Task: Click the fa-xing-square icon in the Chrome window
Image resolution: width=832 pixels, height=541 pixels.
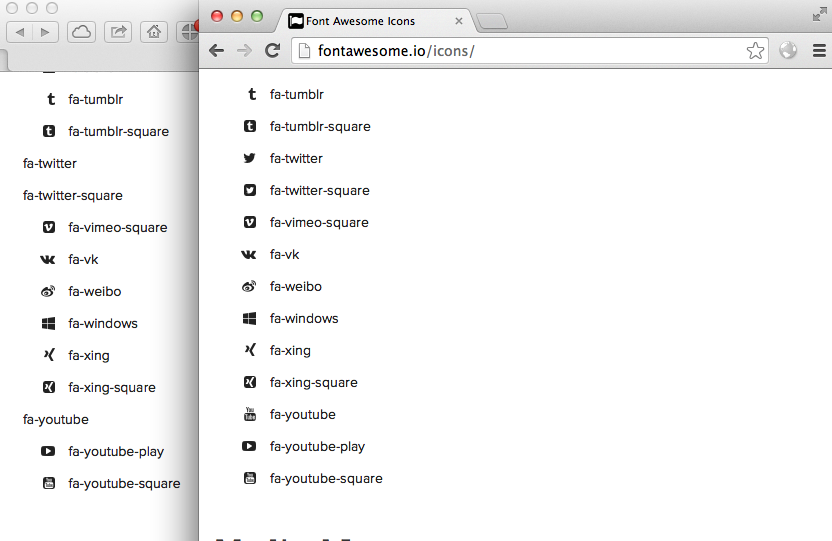Action: (249, 382)
